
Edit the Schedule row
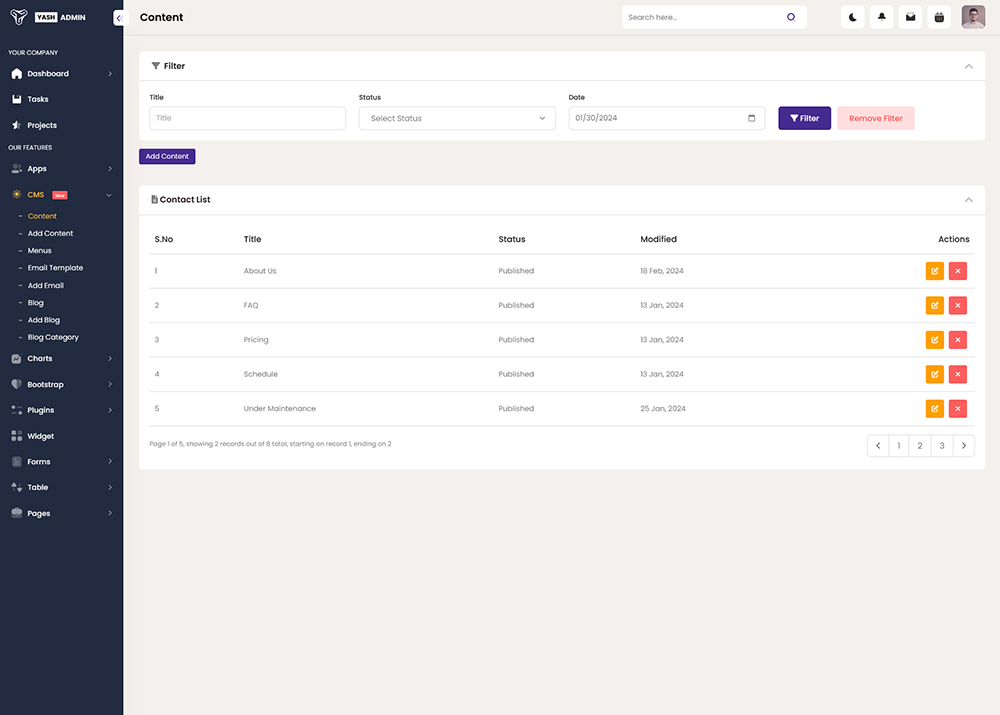pyautogui.click(x=934, y=374)
